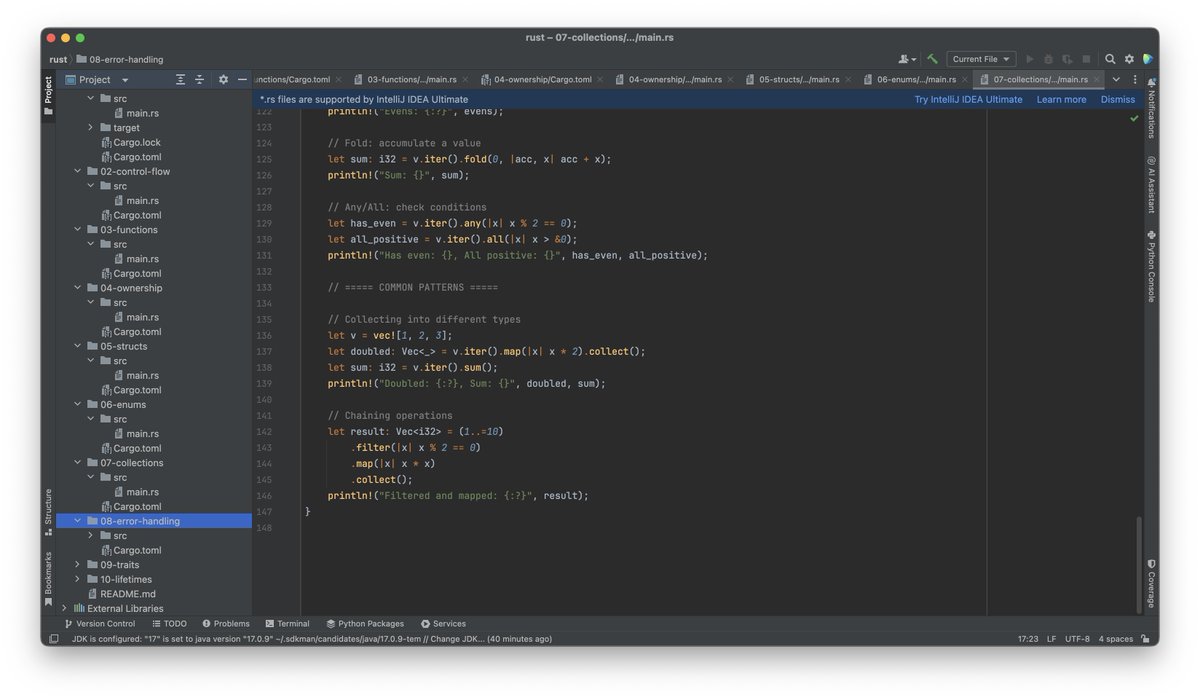This screenshot has height=700, width=1200.
Task: Open the user account dropdown in toolbar
Action: (907, 59)
